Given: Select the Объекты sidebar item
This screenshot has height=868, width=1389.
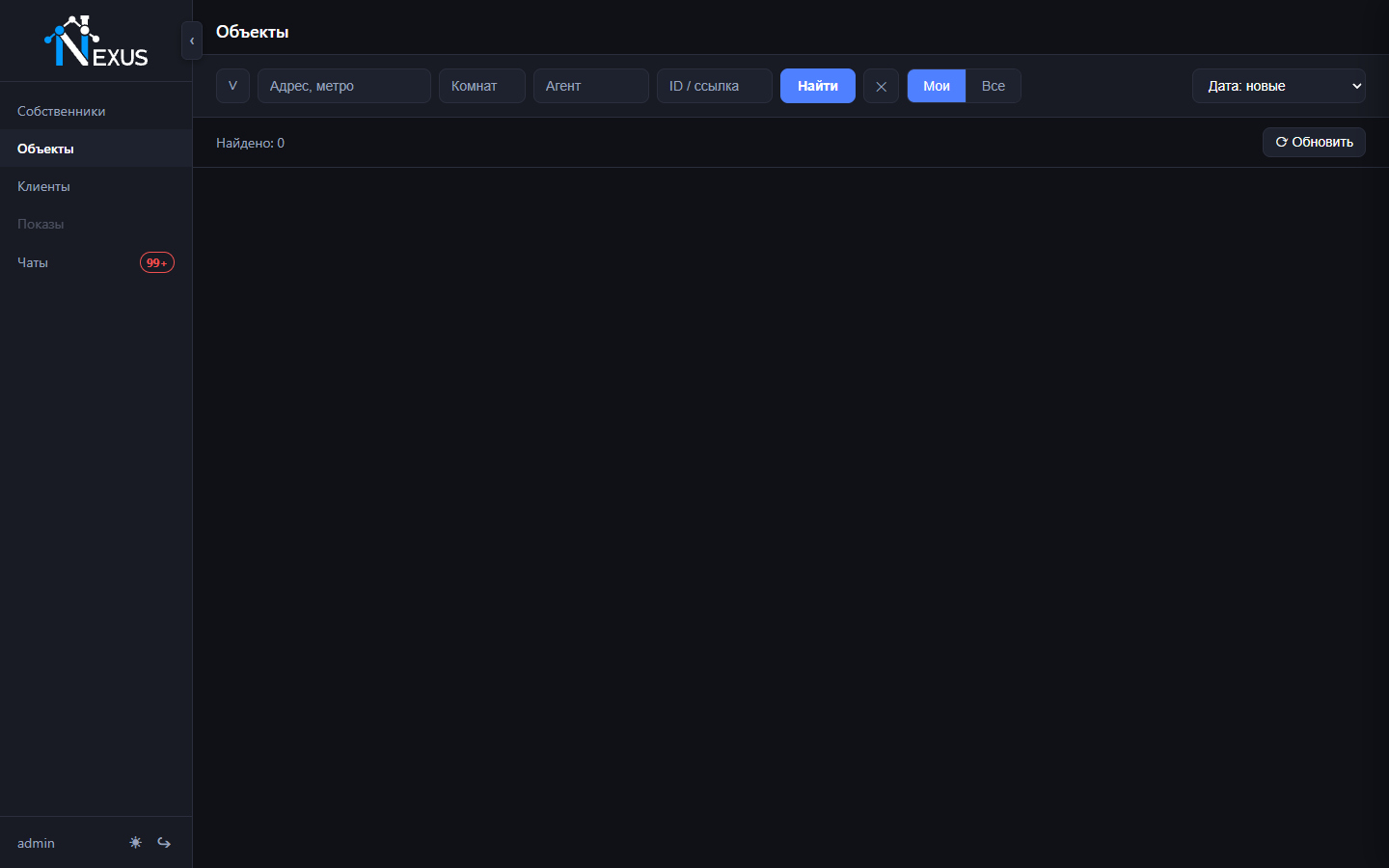Looking at the screenshot, I should pyautogui.click(x=96, y=149).
